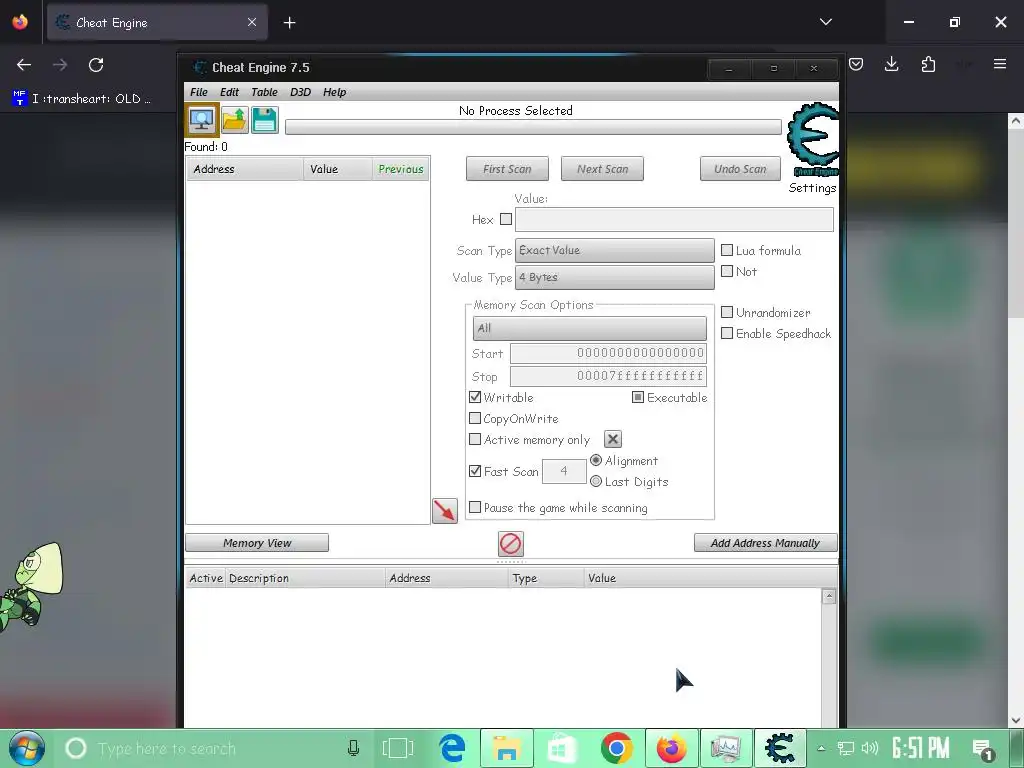This screenshot has width=1024, height=768.
Task: Check Active memory only
Action: (x=475, y=440)
